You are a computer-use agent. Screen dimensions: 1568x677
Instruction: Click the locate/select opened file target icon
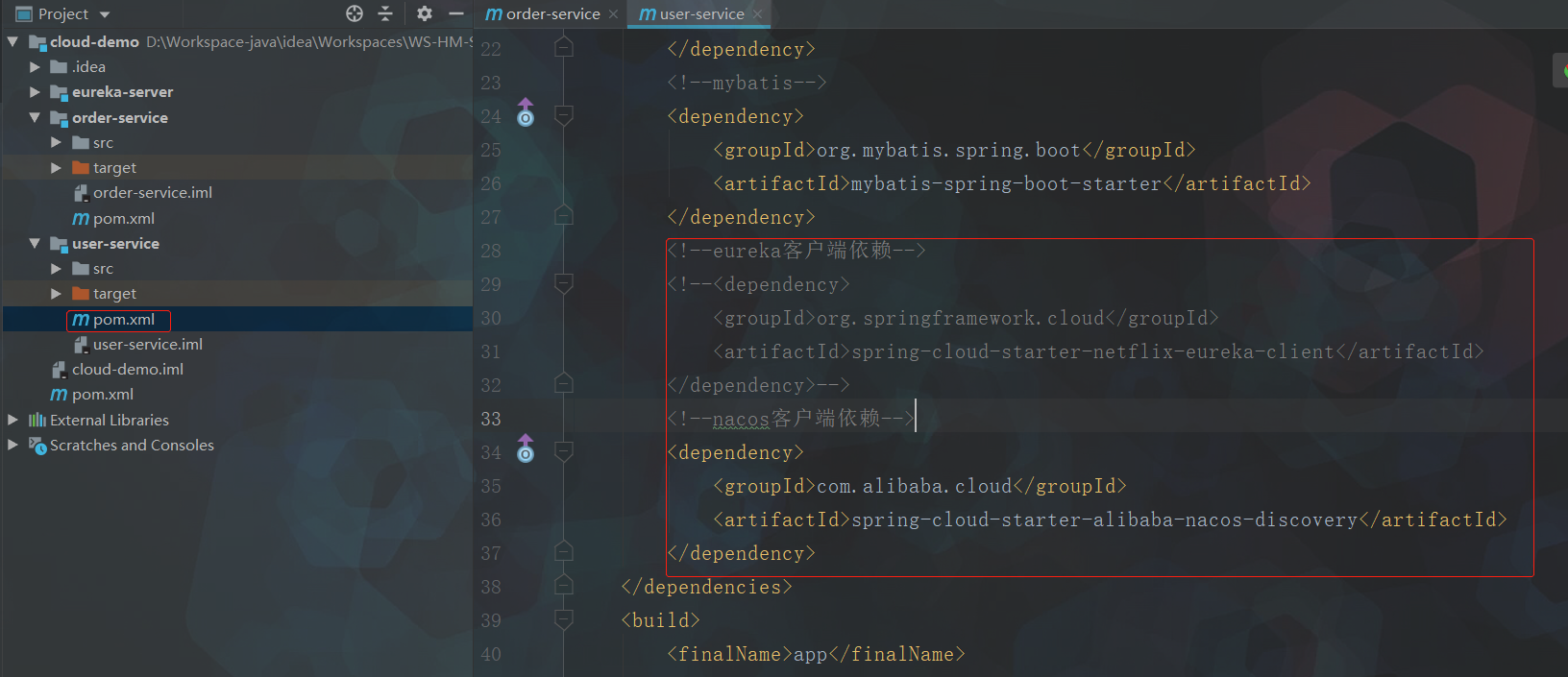click(355, 13)
